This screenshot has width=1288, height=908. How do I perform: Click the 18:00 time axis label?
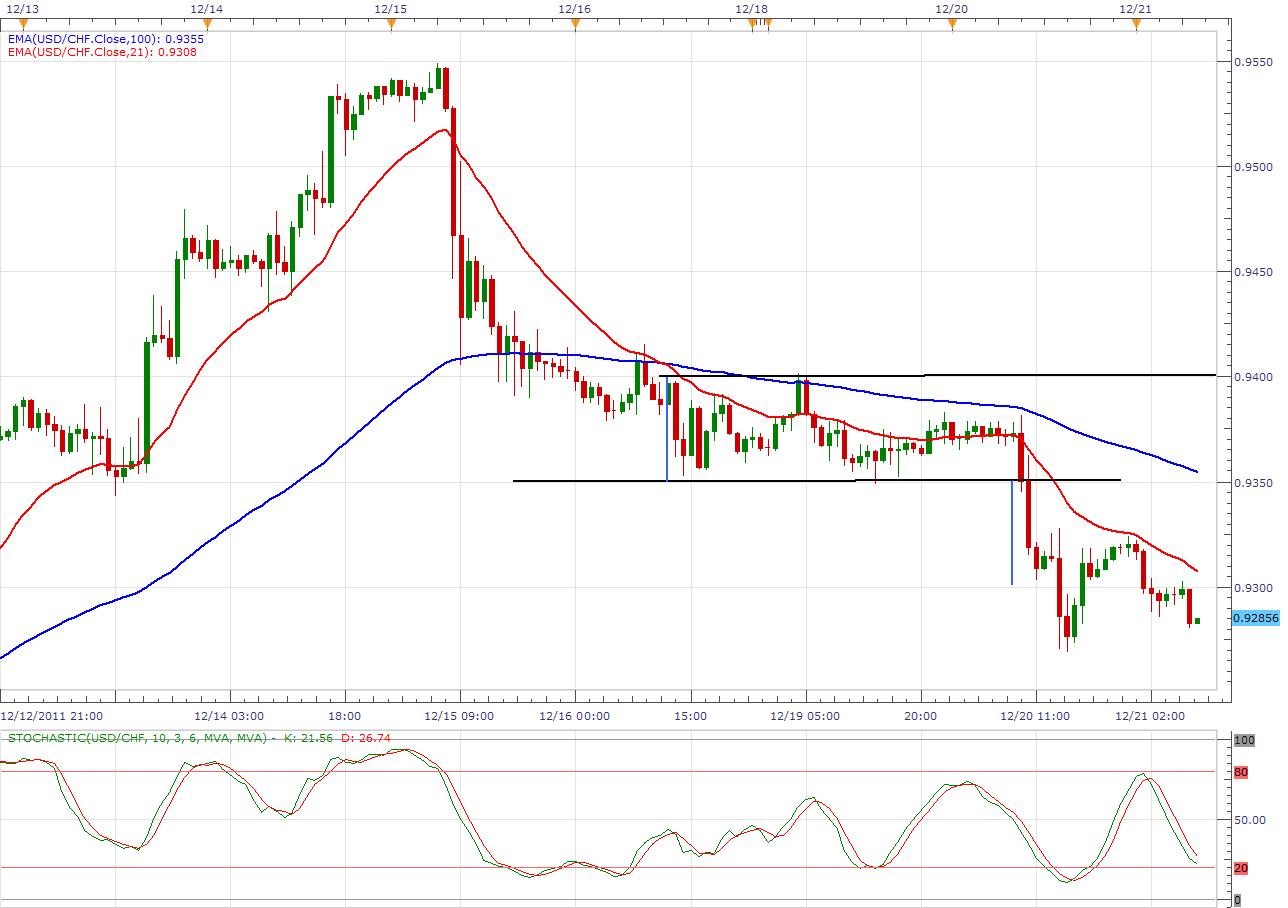coord(345,716)
